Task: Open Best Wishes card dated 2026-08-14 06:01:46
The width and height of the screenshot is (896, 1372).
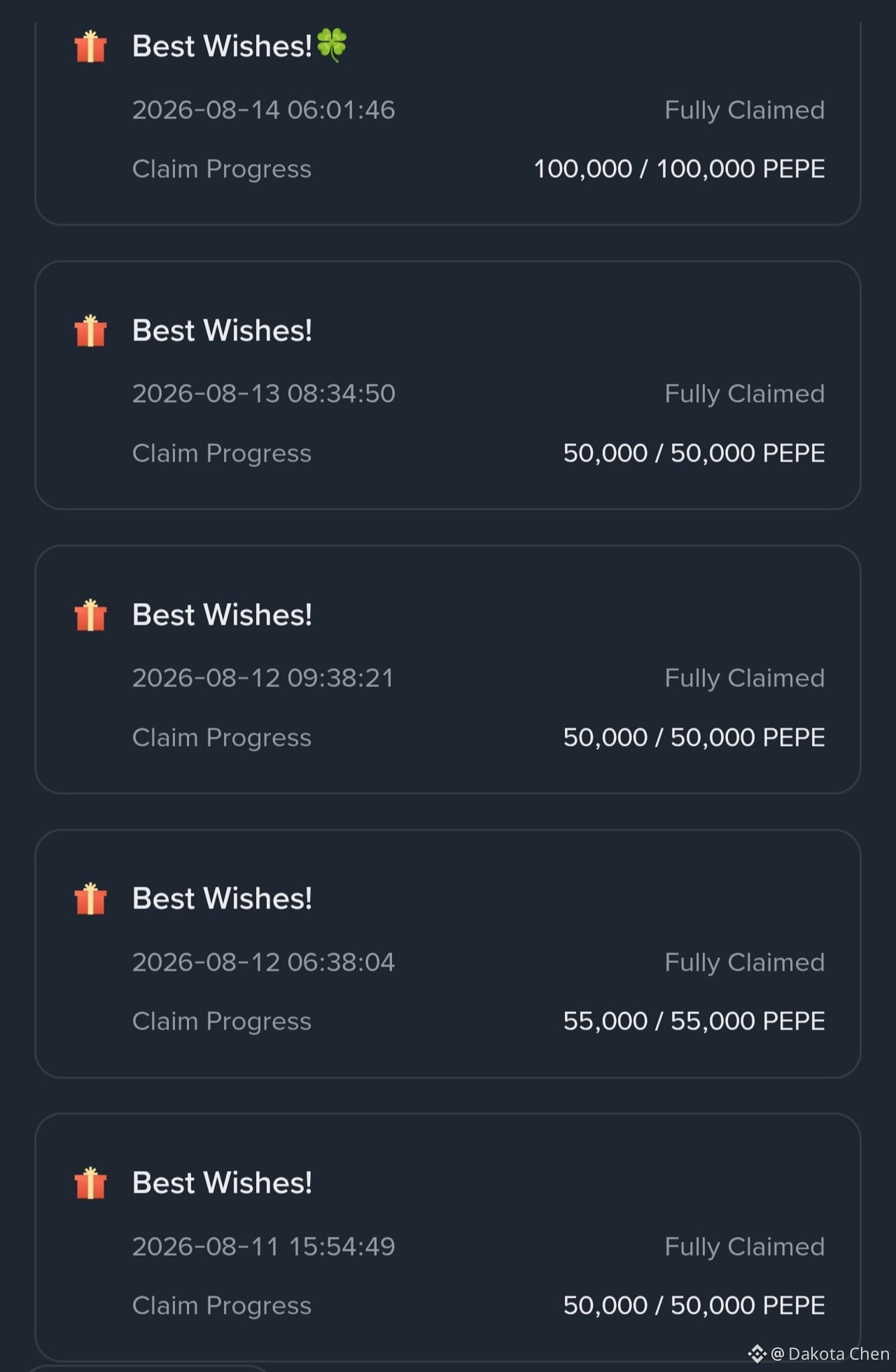Action: pyautogui.click(x=448, y=123)
